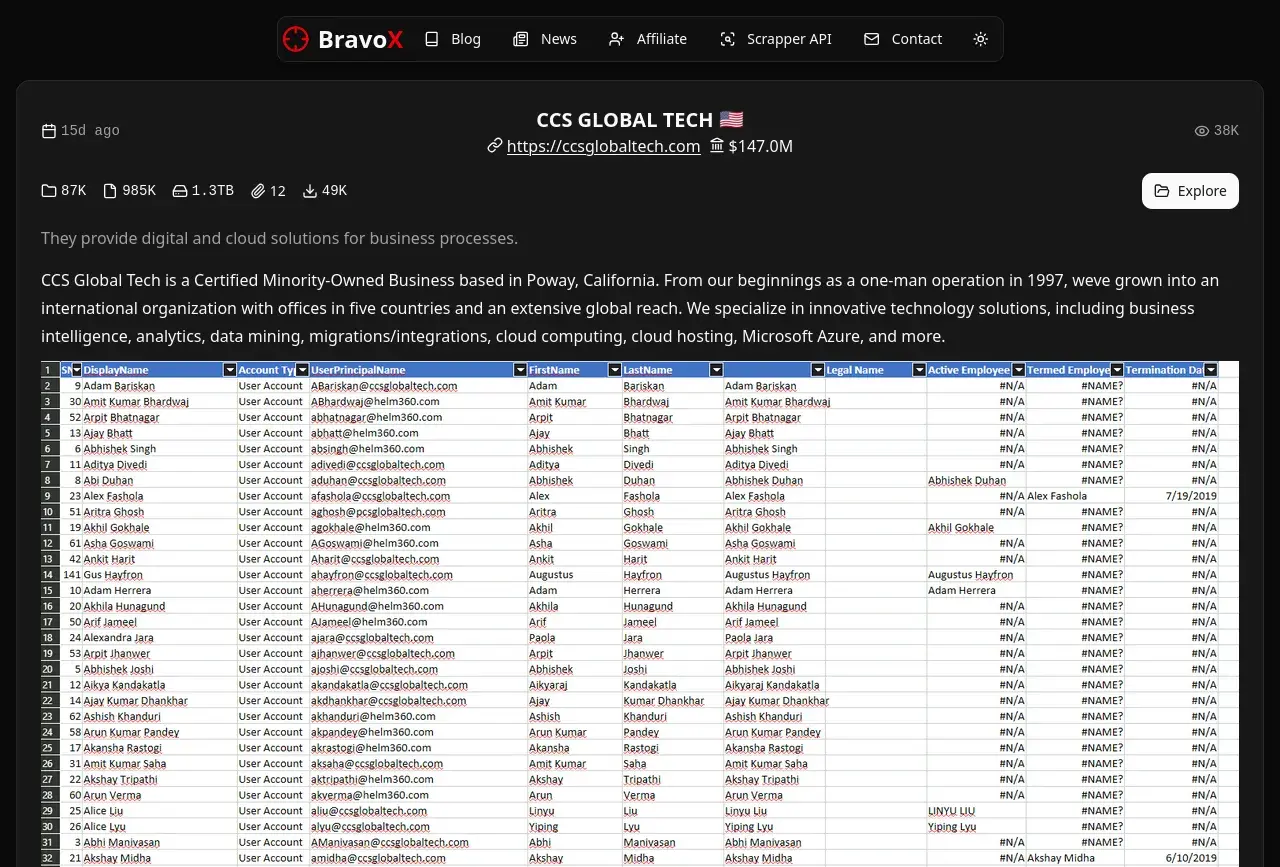The image size is (1280, 867).
Task: Open the Contact page
Action: click(903, 39)
